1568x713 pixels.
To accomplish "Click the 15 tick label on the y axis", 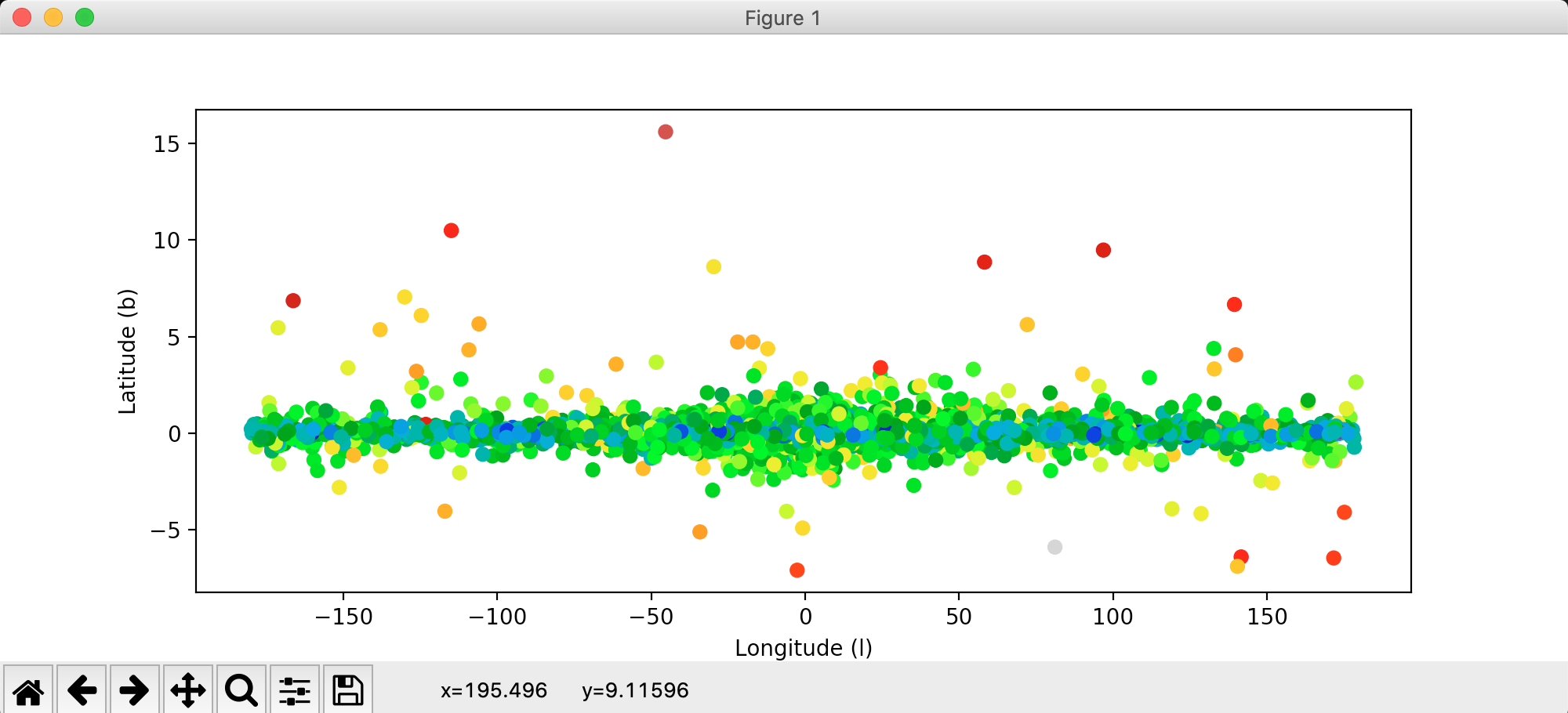I will [167, 144].
